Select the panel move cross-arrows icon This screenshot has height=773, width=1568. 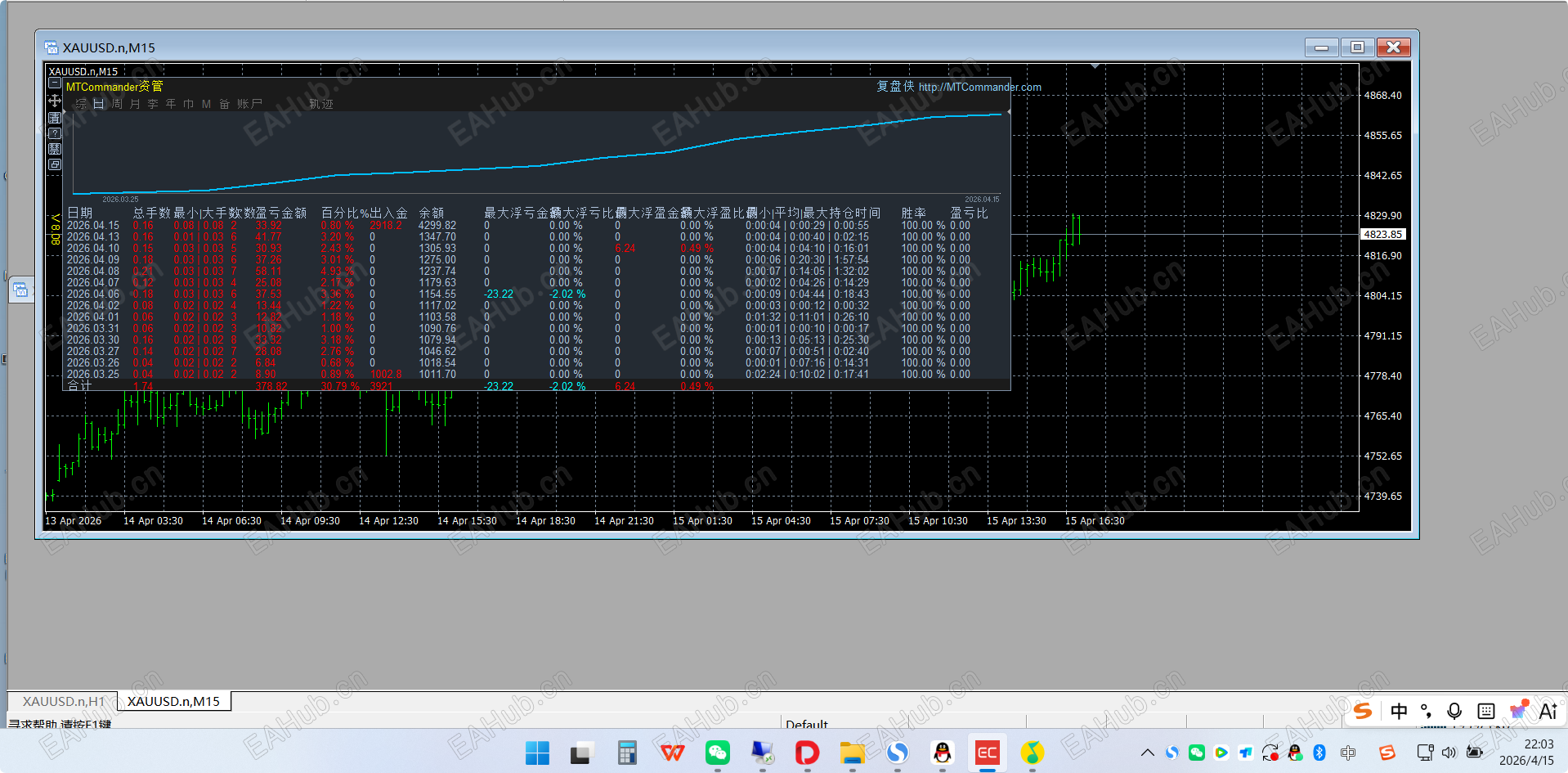coord(55,101)
